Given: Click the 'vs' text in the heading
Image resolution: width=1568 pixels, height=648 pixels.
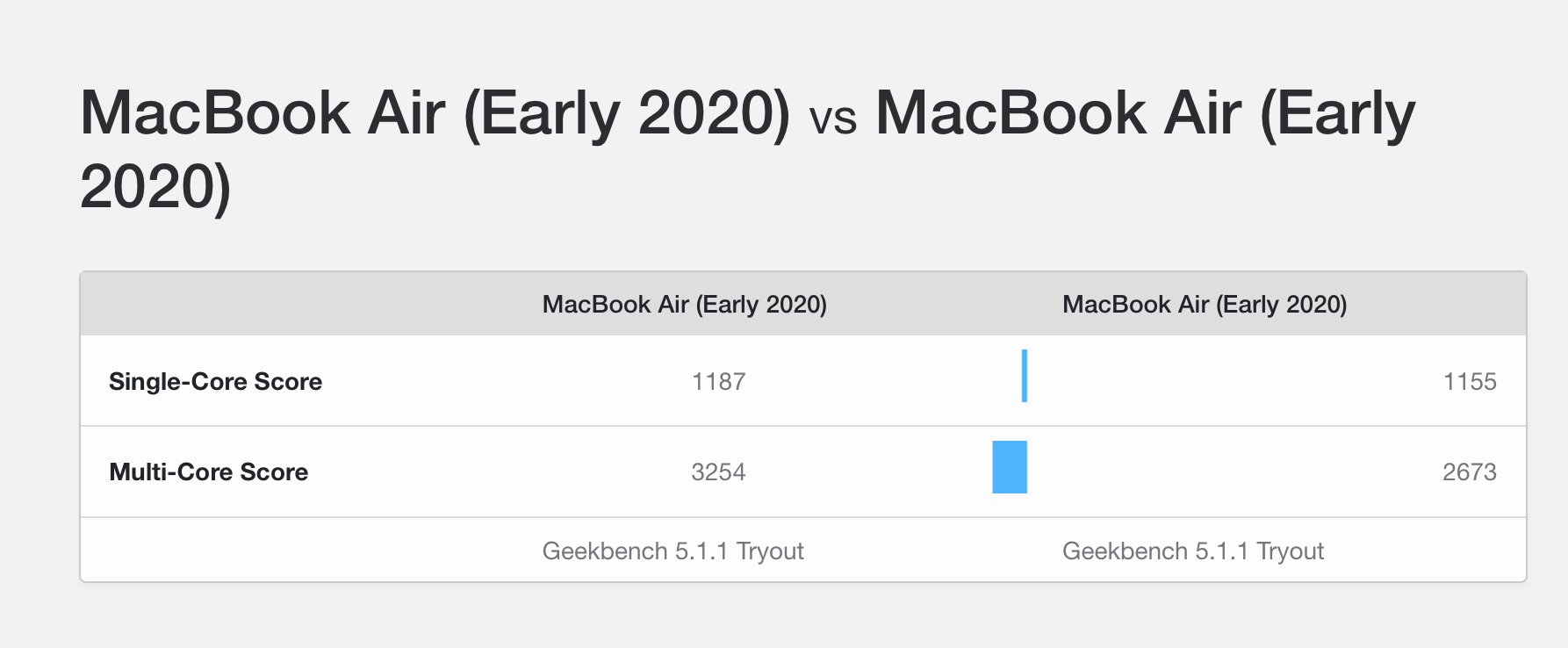Looking at the screenshot, I should pyautogui.click(x=833, y=119).
